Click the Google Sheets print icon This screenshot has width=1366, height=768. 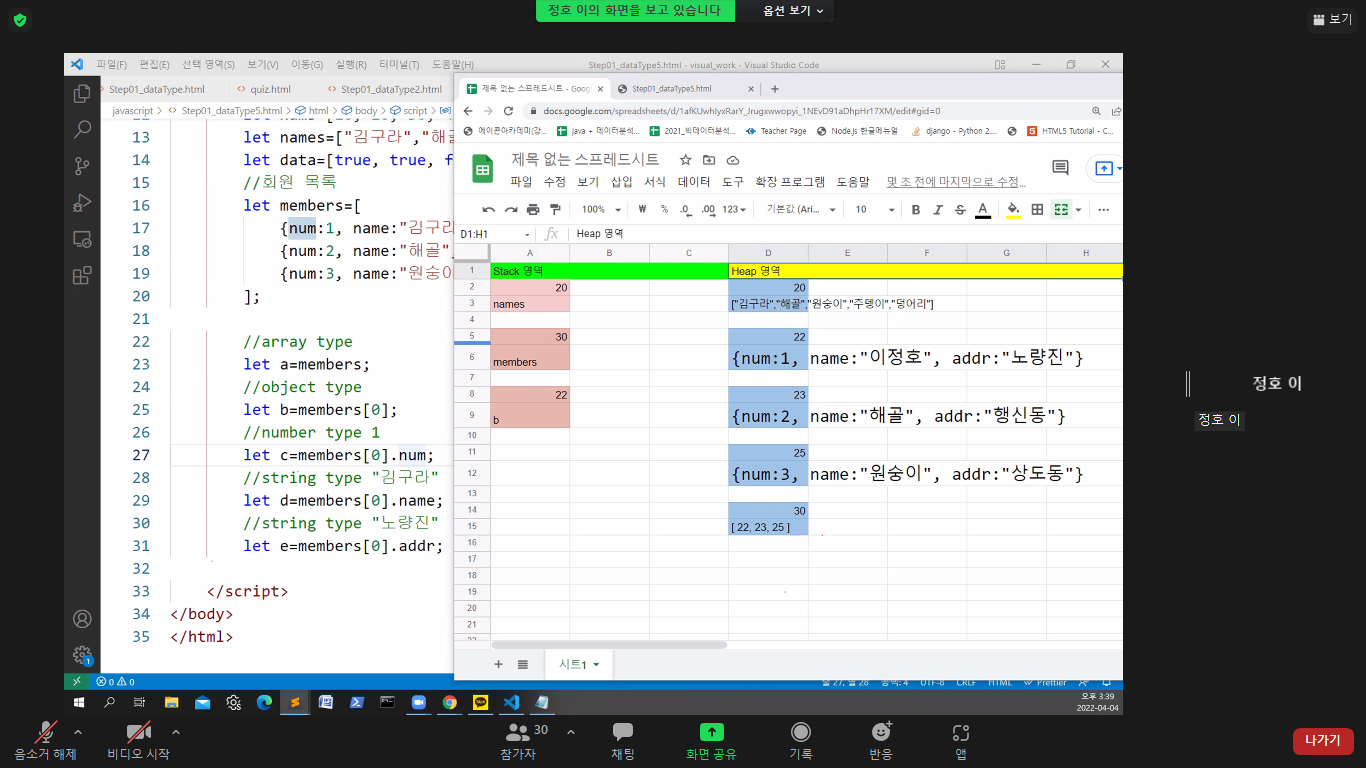point(533,210)
